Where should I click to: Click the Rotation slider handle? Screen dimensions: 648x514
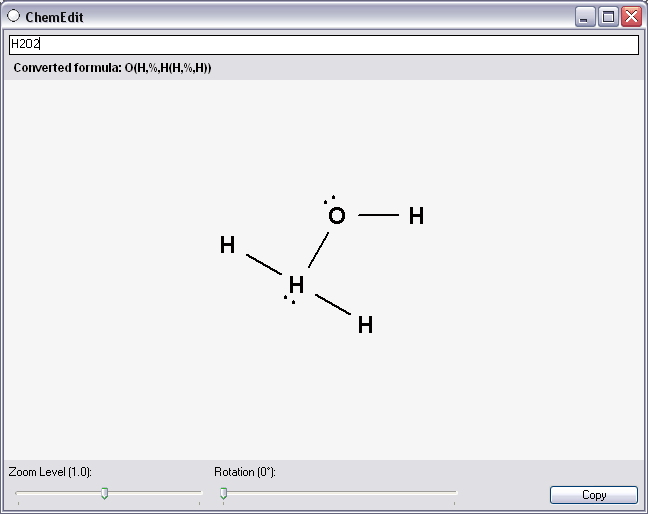[x=224, y=493]
